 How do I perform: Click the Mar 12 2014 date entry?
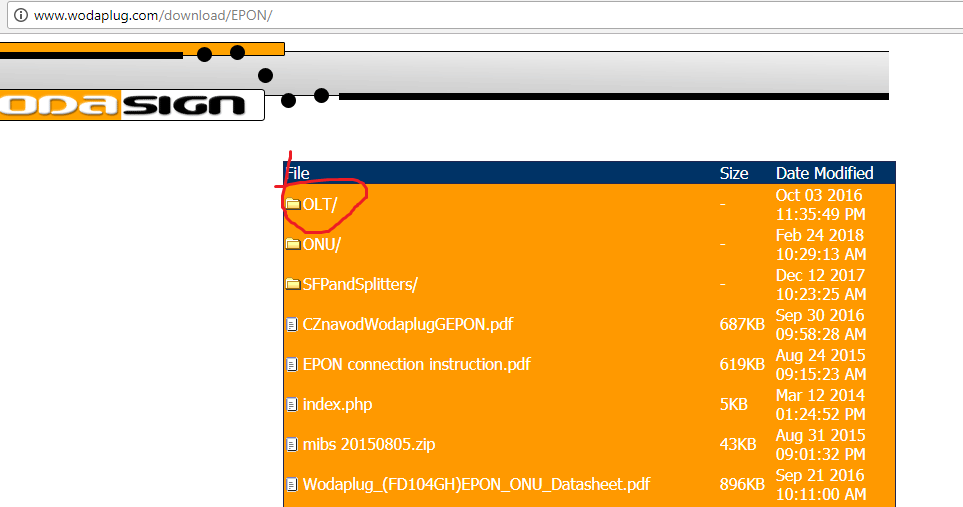(x=821, y=404)
